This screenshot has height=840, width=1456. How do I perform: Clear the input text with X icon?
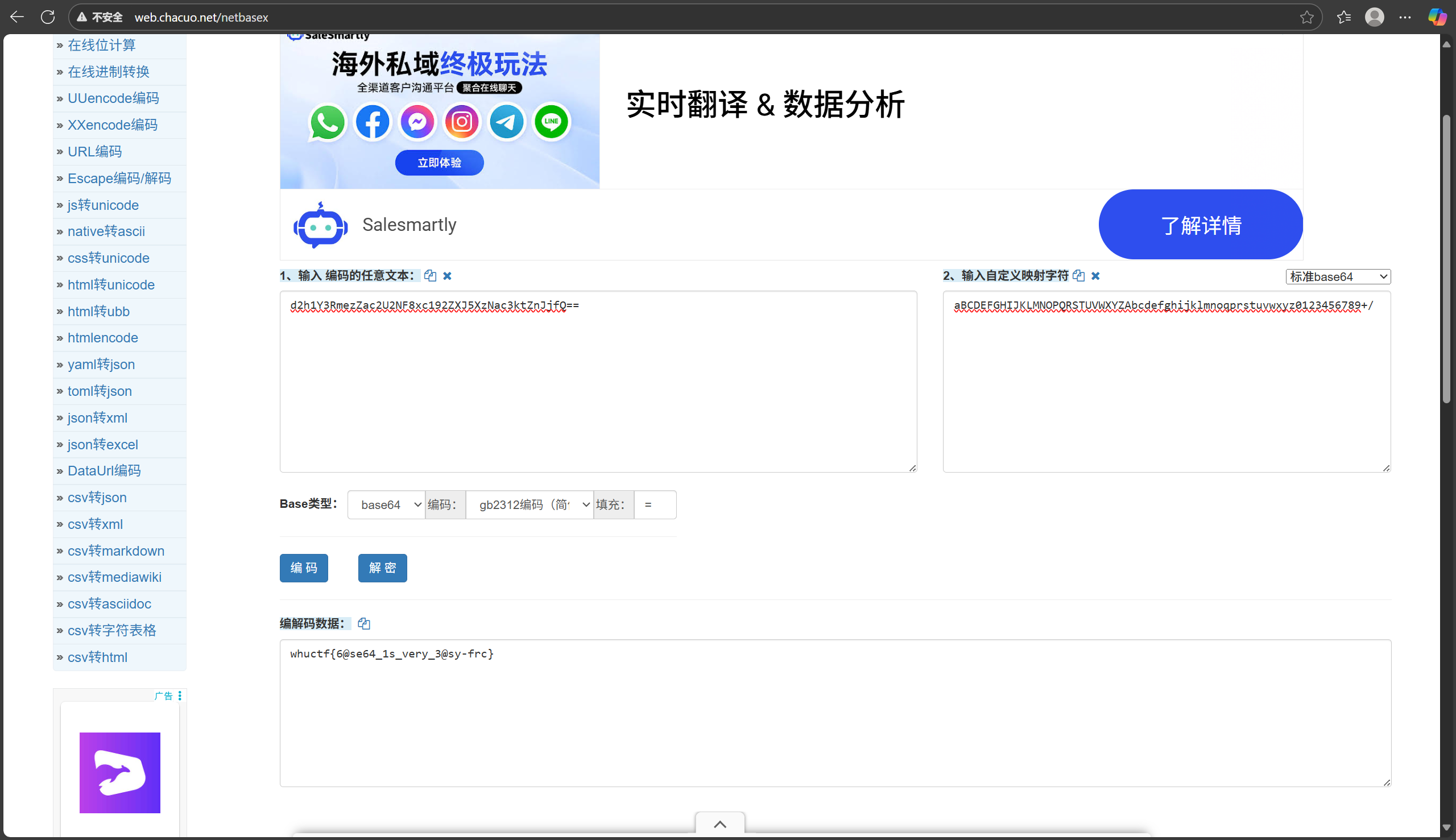[447, 276]
